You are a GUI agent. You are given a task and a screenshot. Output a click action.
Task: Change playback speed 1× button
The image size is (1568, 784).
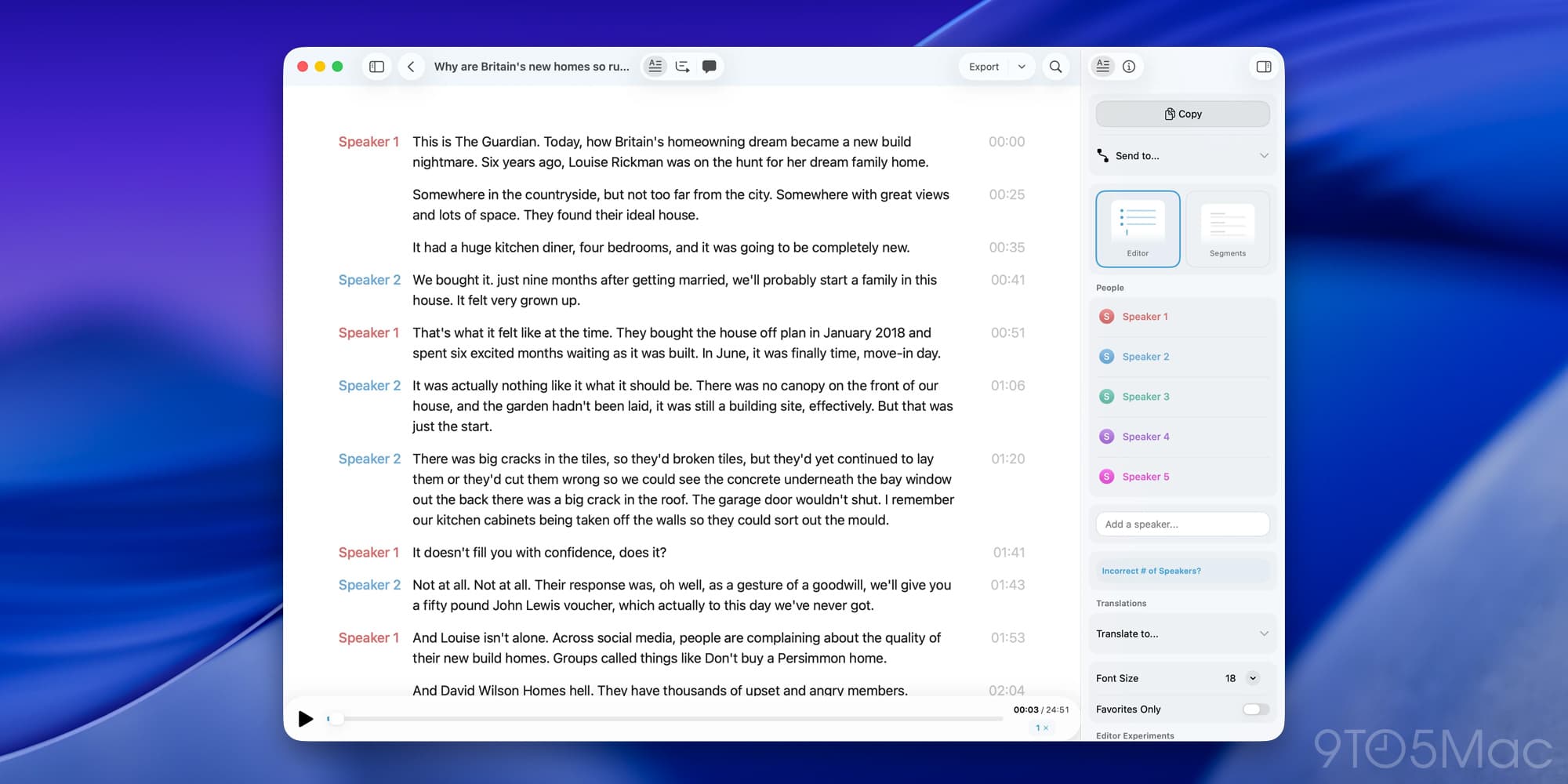coord(1042,728)
